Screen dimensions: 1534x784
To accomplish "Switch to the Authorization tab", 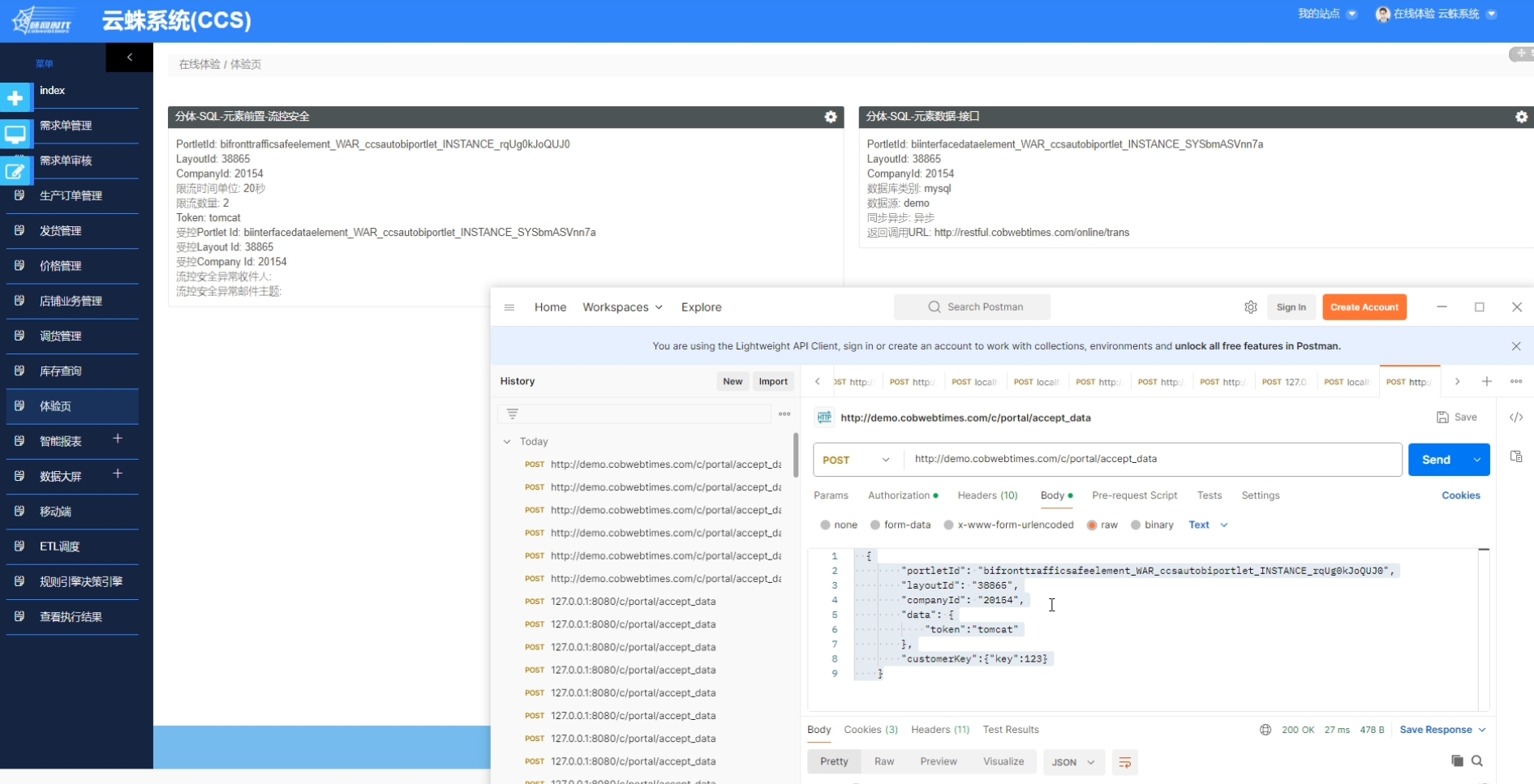I will tap(903, 495).
